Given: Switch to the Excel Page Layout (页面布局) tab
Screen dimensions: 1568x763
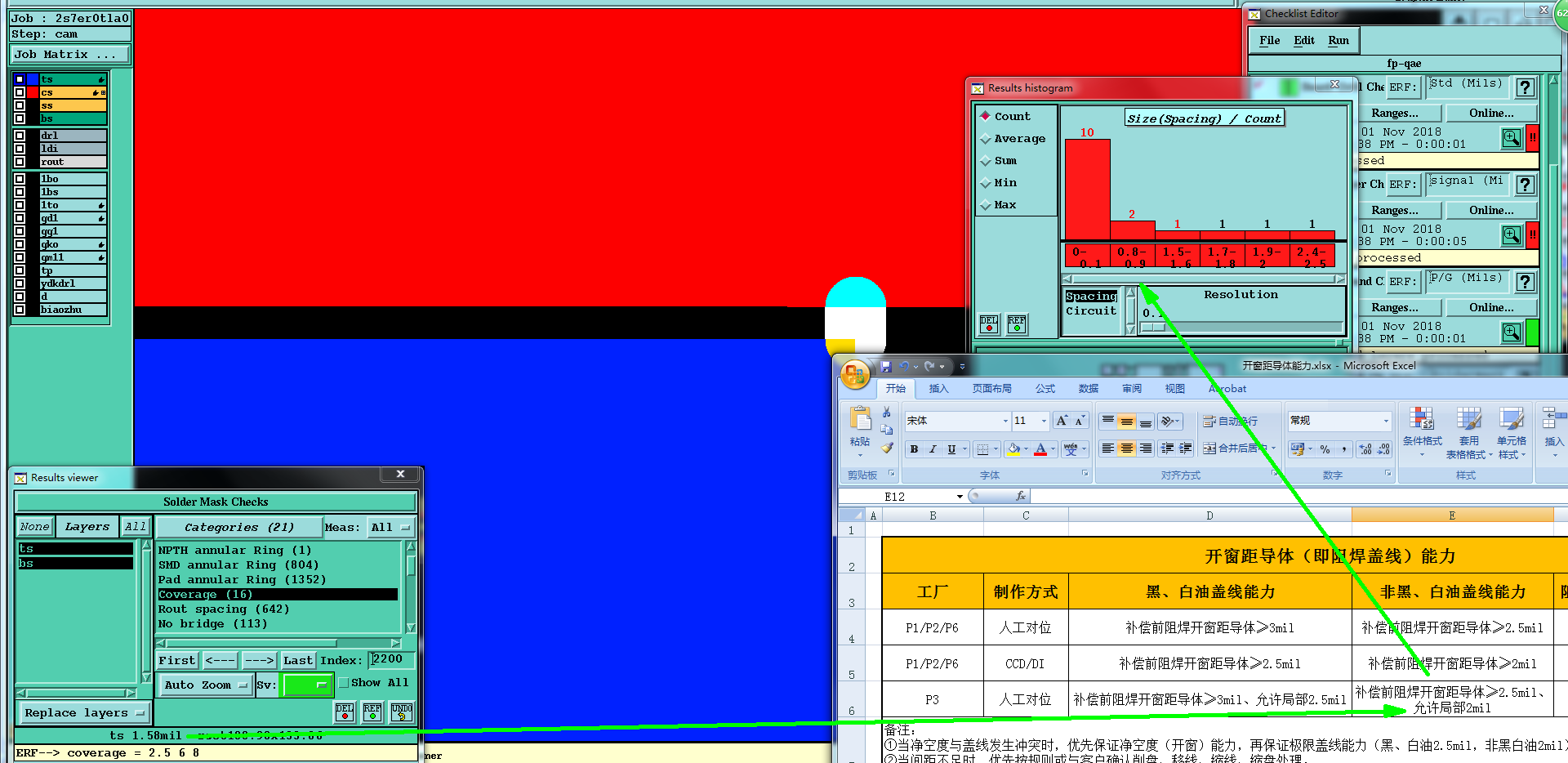Looking at the screenshot, I should click(991, 389).
